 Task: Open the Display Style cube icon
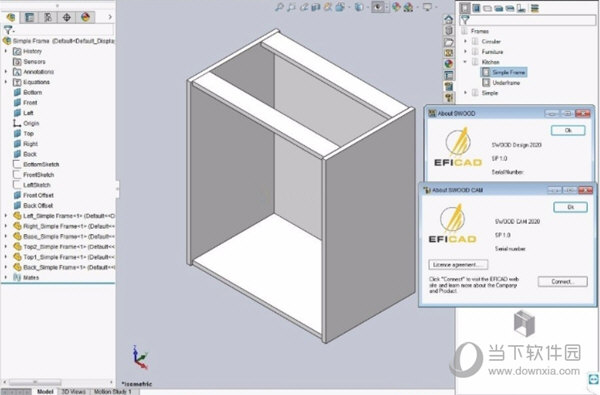click(359, 7)
